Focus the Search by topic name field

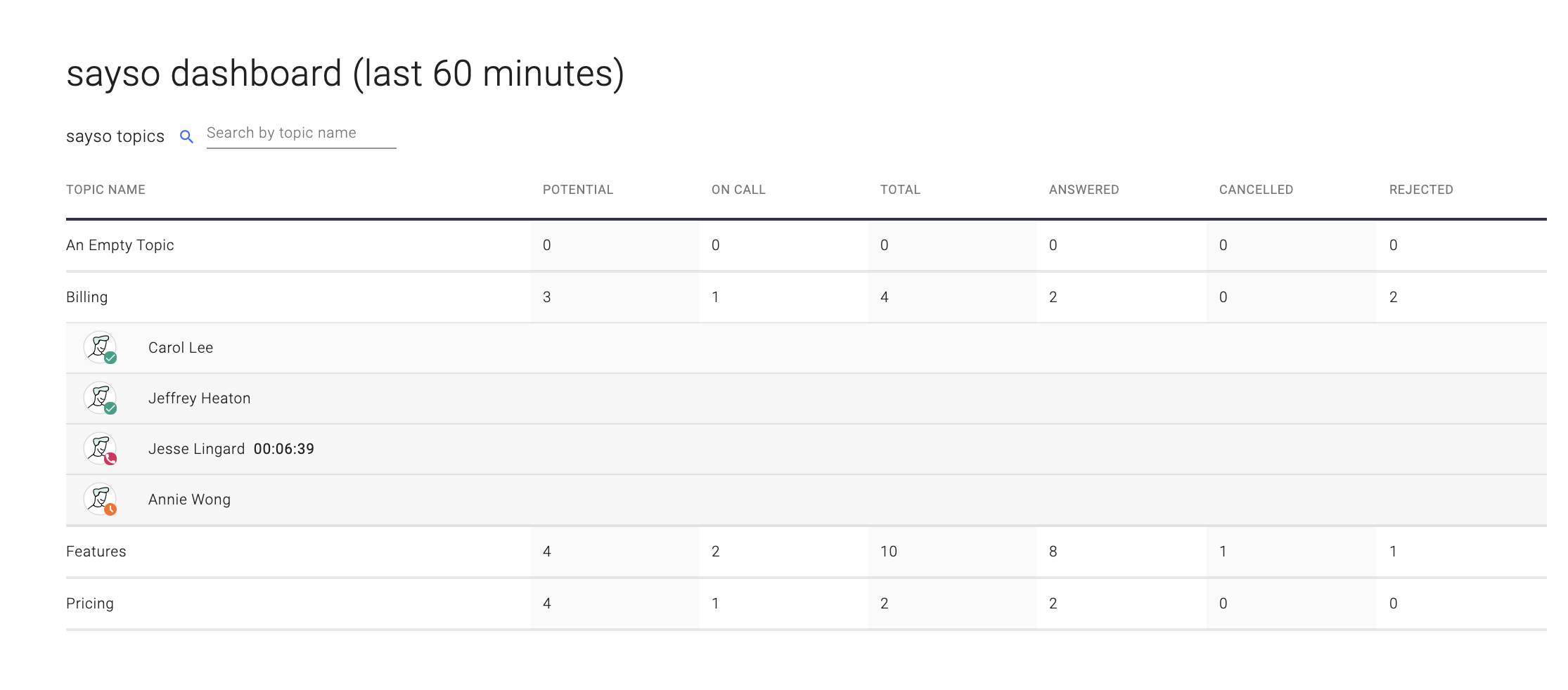301,134
